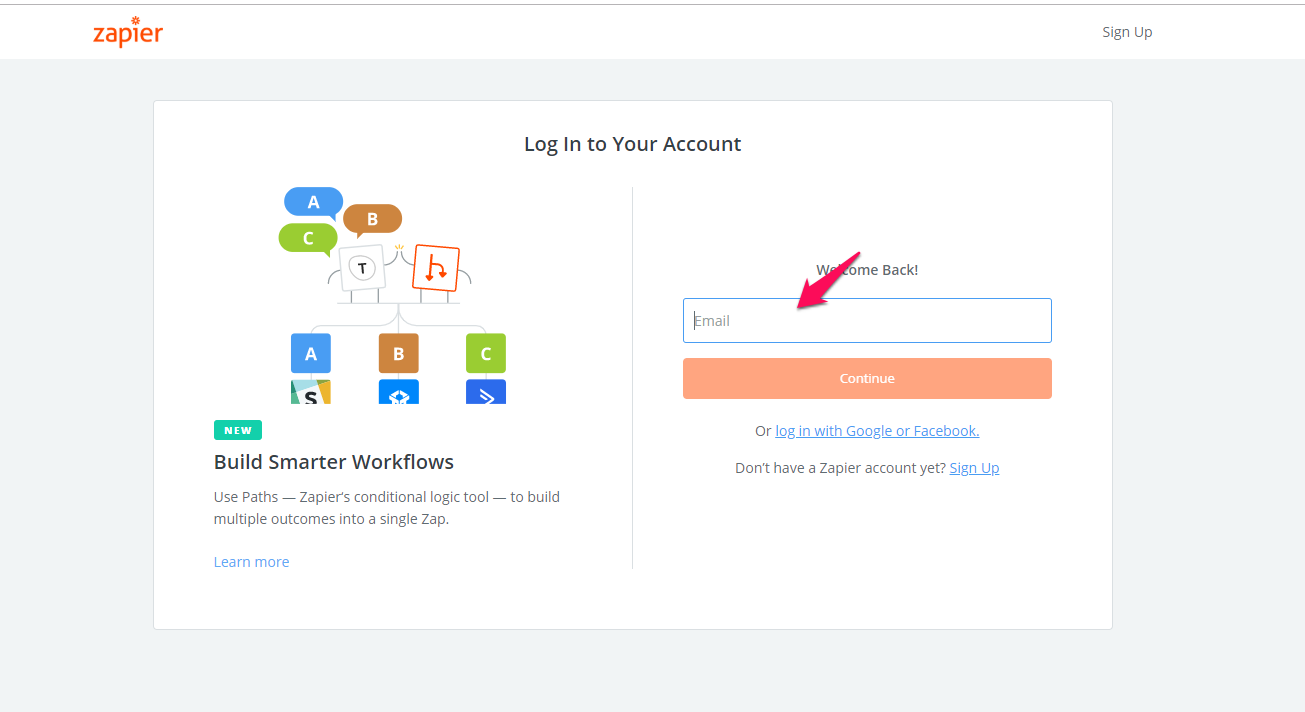Click the green C speech bubble

[308, 238]
